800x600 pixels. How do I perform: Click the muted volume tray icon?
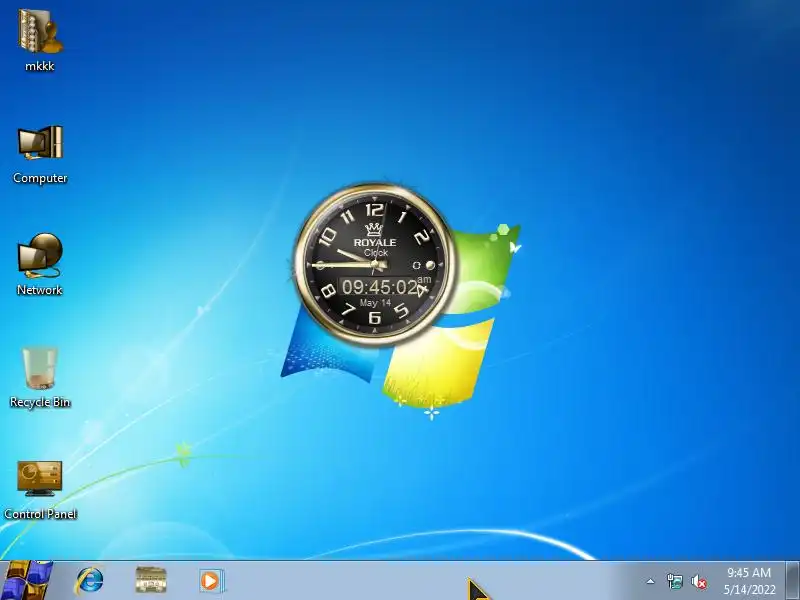tap(698, 581)
